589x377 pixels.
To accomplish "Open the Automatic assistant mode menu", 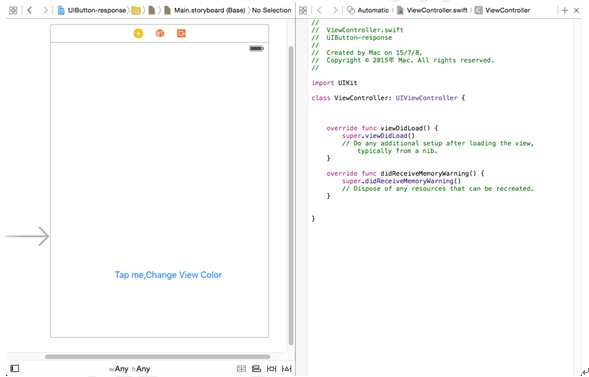I will pos(368,11).
